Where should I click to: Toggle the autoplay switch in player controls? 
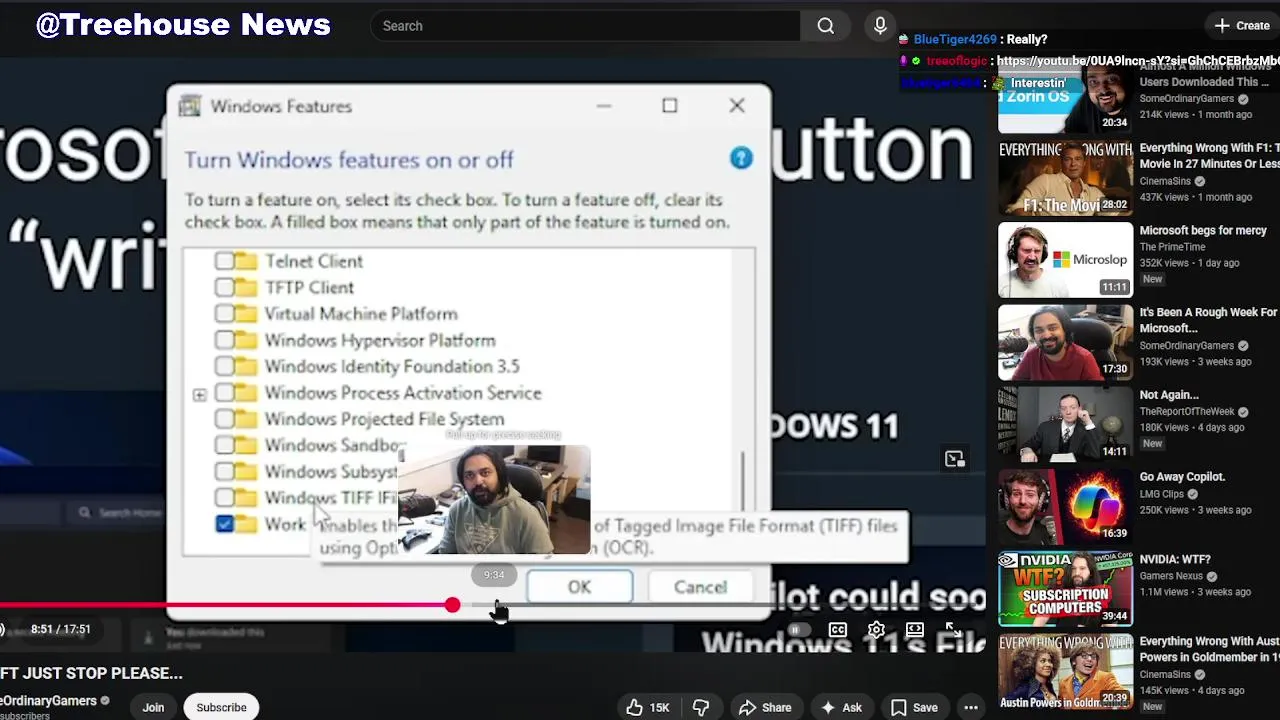pos(797,630)
